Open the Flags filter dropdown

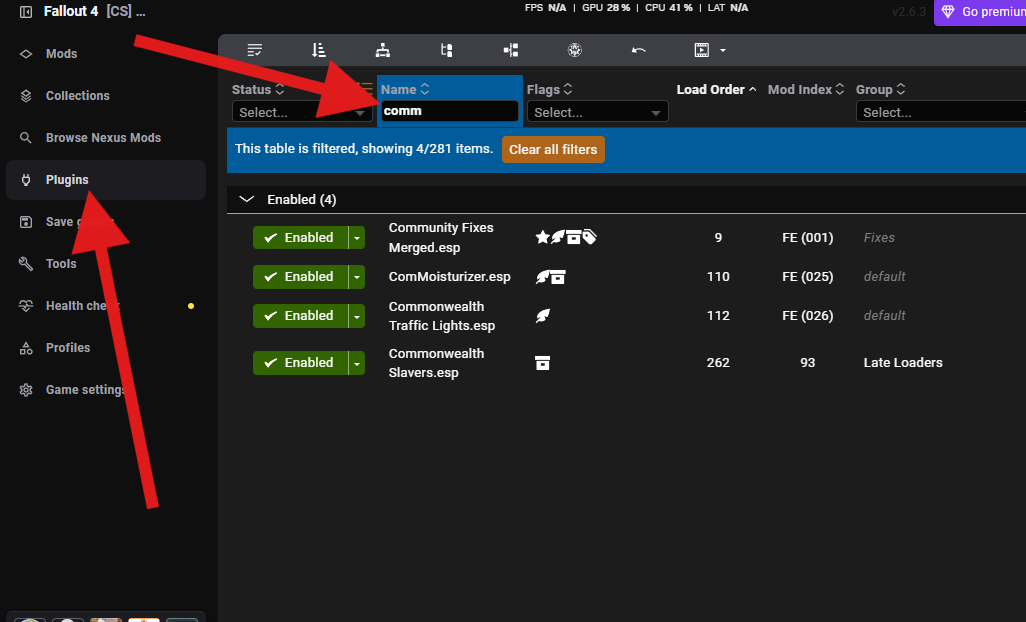coord(597,112)
